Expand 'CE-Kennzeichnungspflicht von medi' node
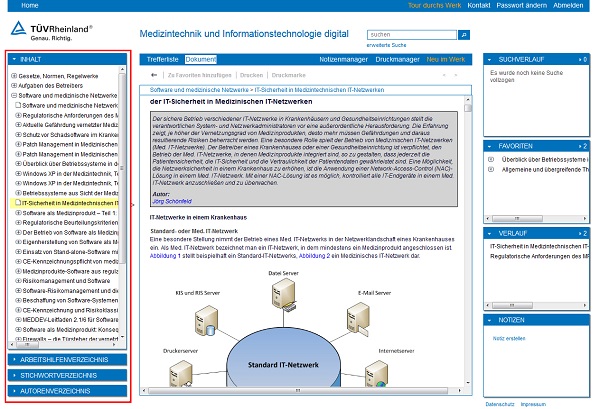Image resolution: width=600 pixels, height=409 pixels. tap(18, 261)
